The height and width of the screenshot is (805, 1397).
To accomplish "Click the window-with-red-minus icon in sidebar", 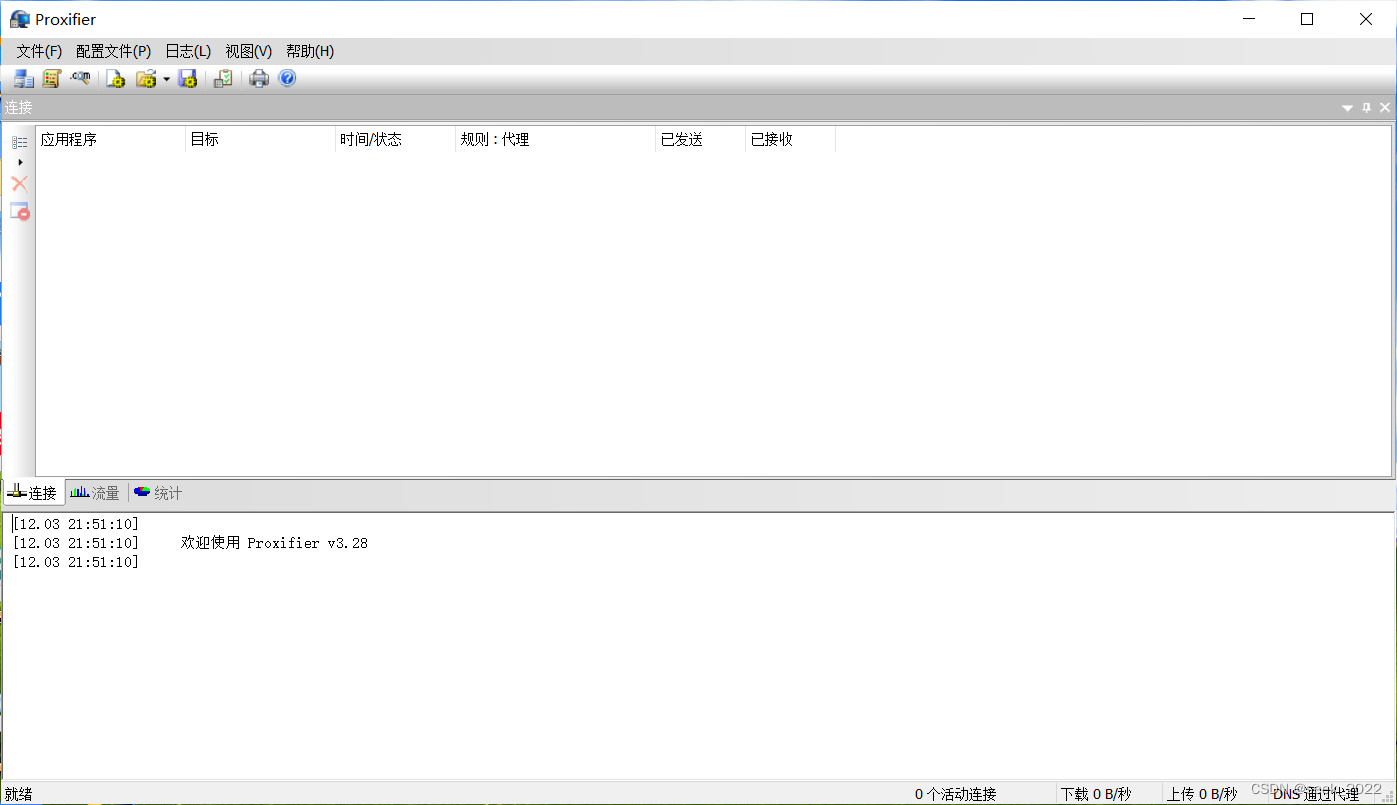I will pyautogui.click(x=19, y=211).
